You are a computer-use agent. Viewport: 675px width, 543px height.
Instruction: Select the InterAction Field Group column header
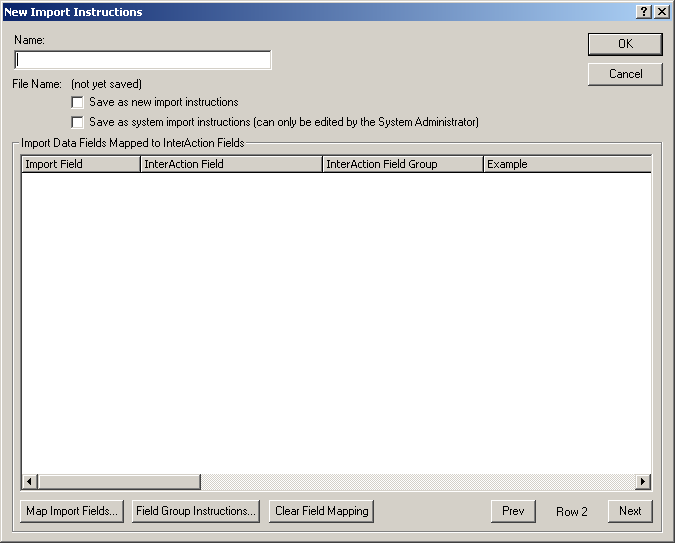point(402,164)
